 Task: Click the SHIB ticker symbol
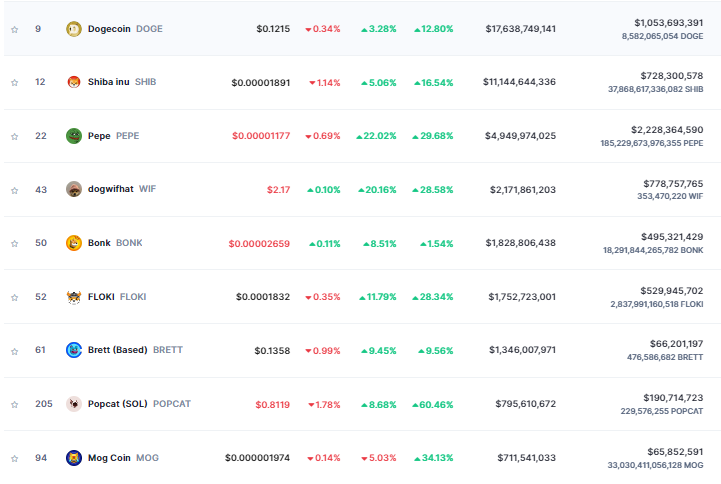pos(145,82)
